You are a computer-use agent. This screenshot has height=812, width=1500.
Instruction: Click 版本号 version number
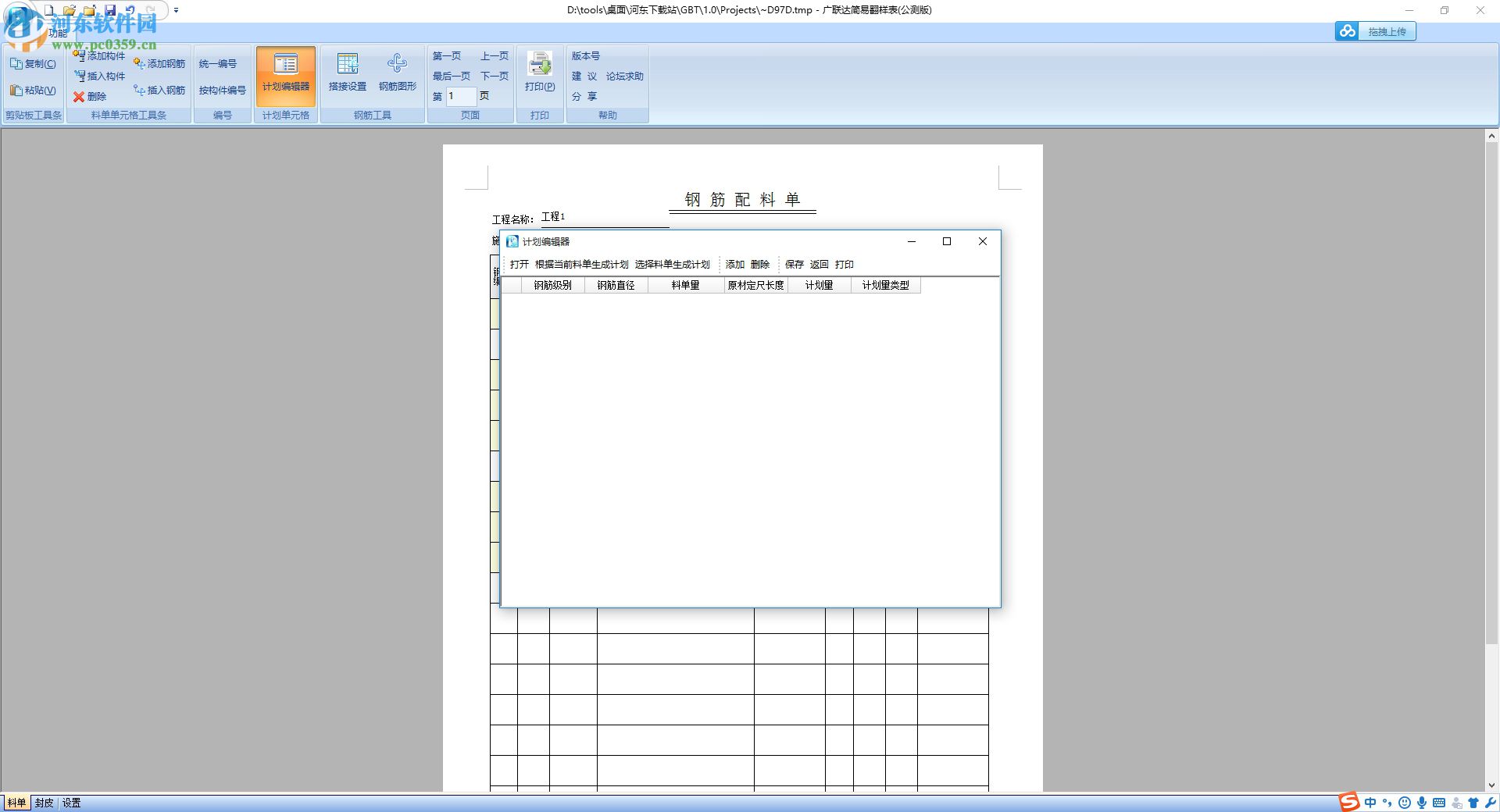coord(586,56)
